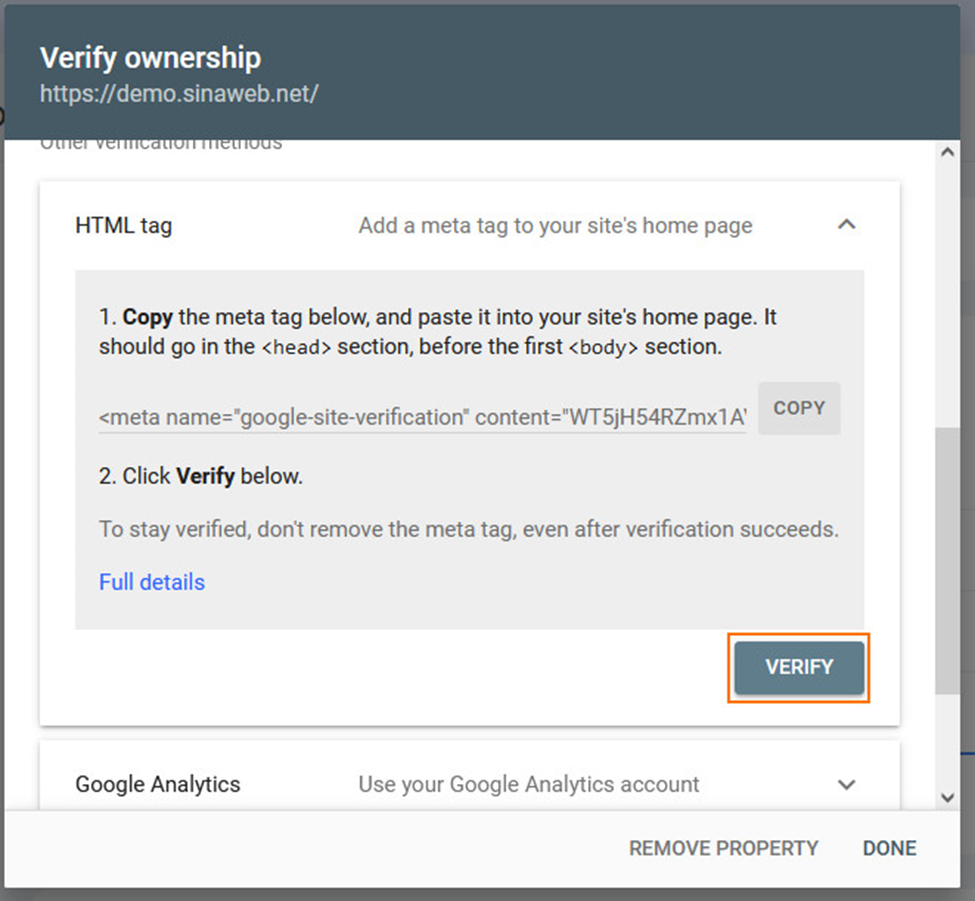Click the "To stay verified" note text

tap(468, 529)
